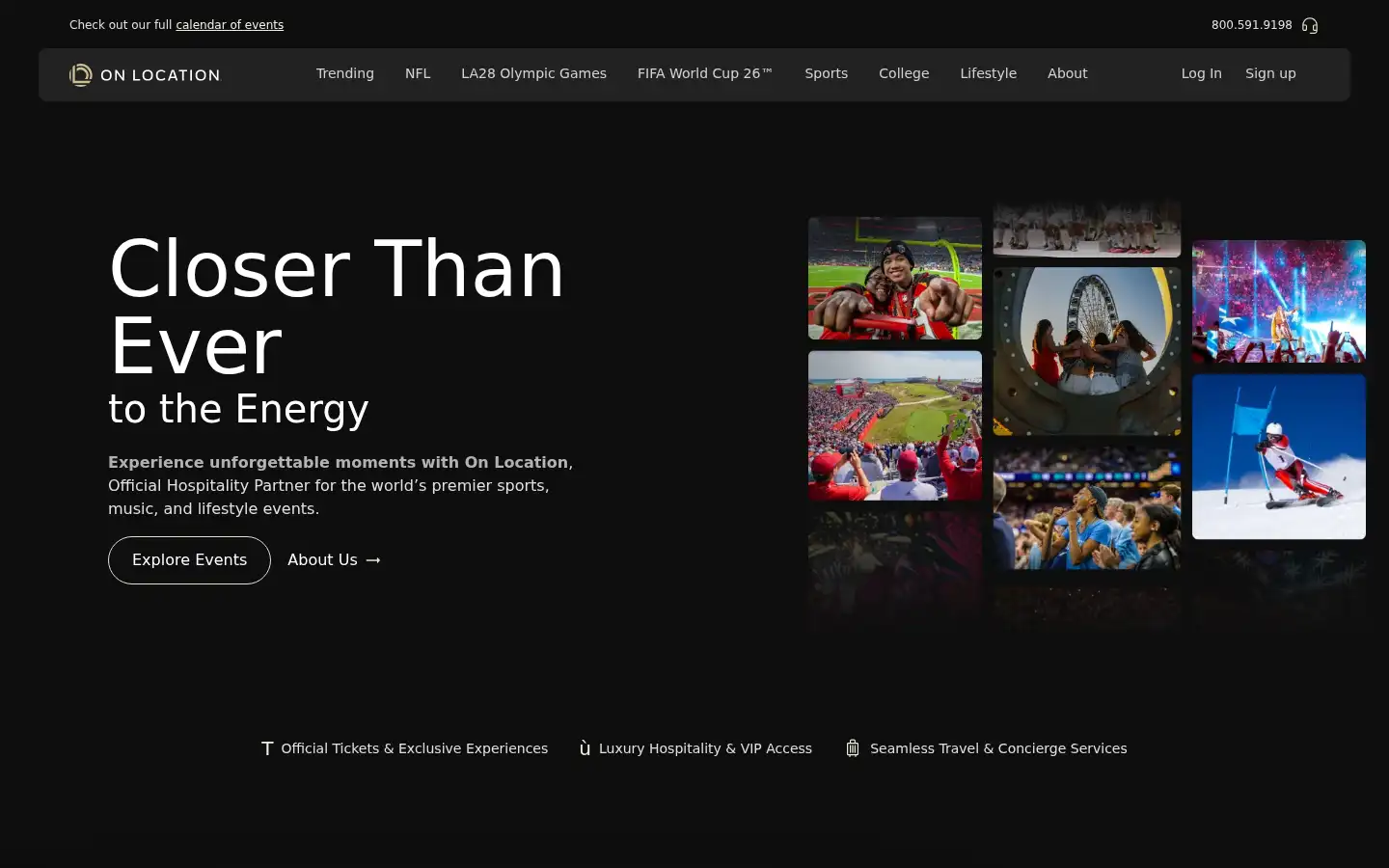The image size is (1389, 868).
Task: Open the FIFA World Cup 26 menu
Action: [705, 73]
